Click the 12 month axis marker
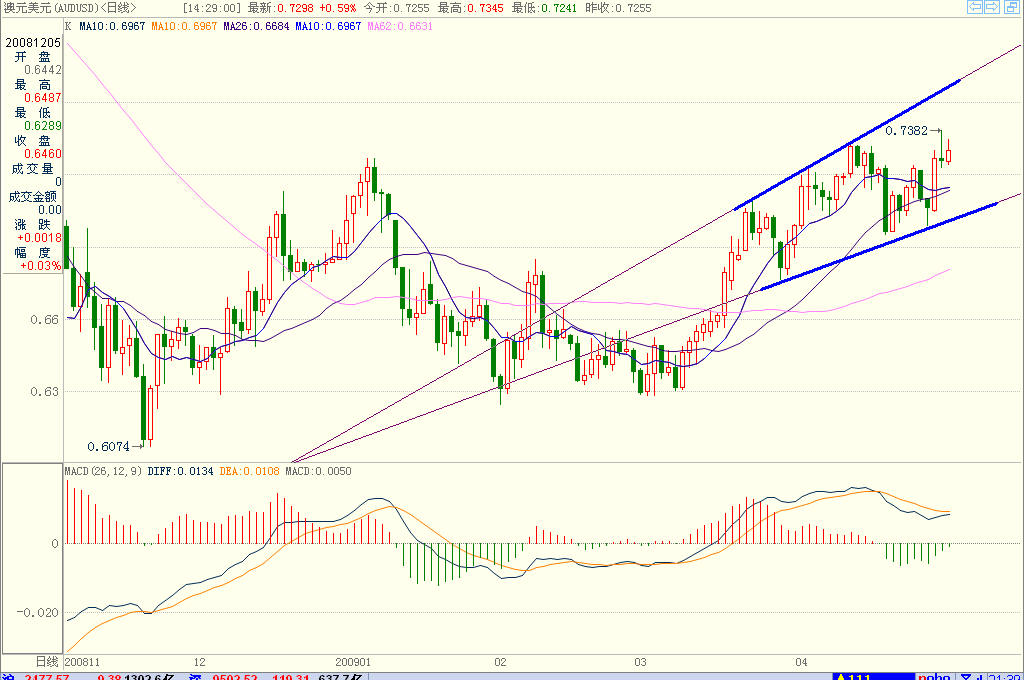 click(200, 662)
